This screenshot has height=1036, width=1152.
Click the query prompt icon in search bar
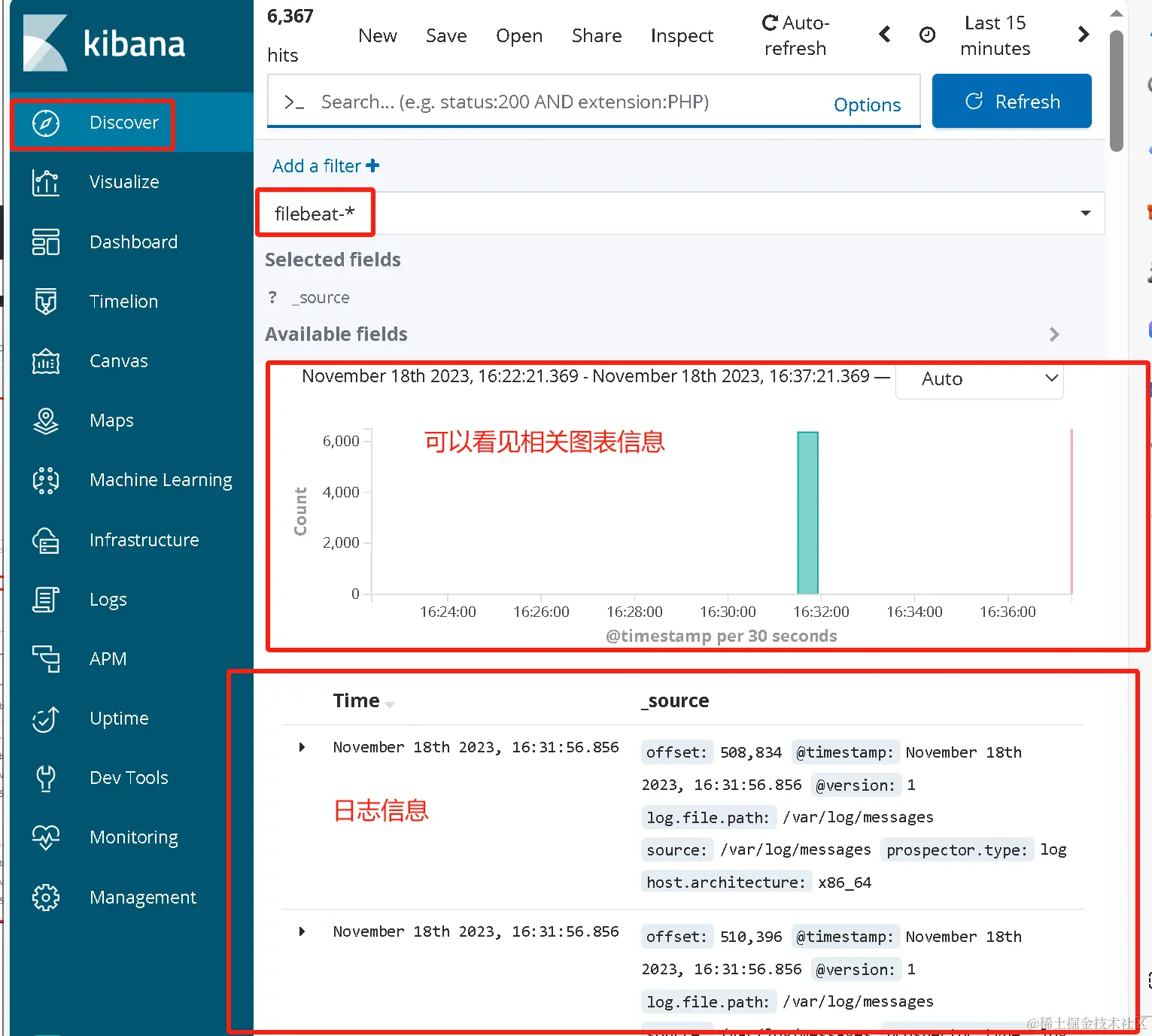pyautogui.click(x=293, y=102)
